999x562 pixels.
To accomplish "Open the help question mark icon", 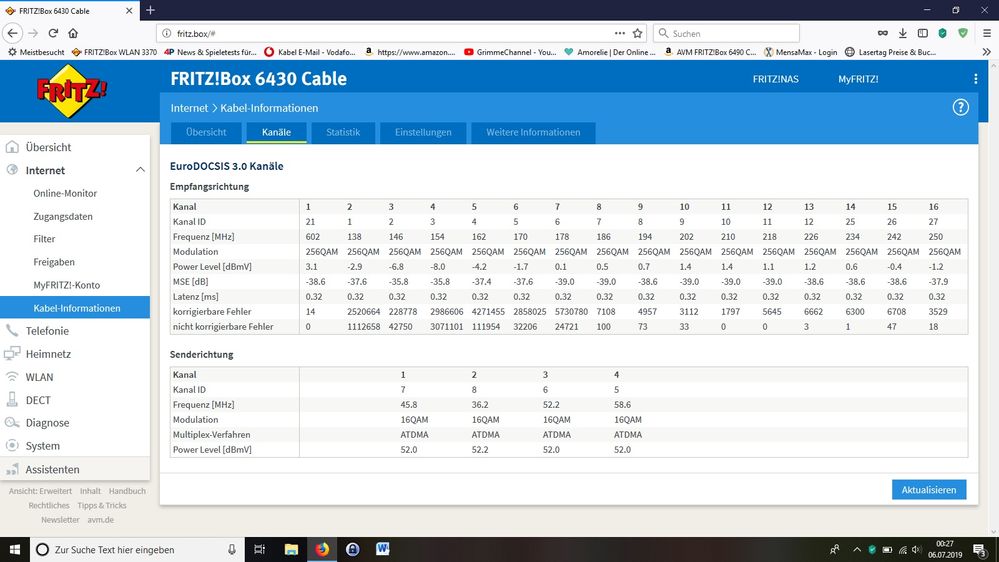I will pyautogui.click(x=960, y=108).
